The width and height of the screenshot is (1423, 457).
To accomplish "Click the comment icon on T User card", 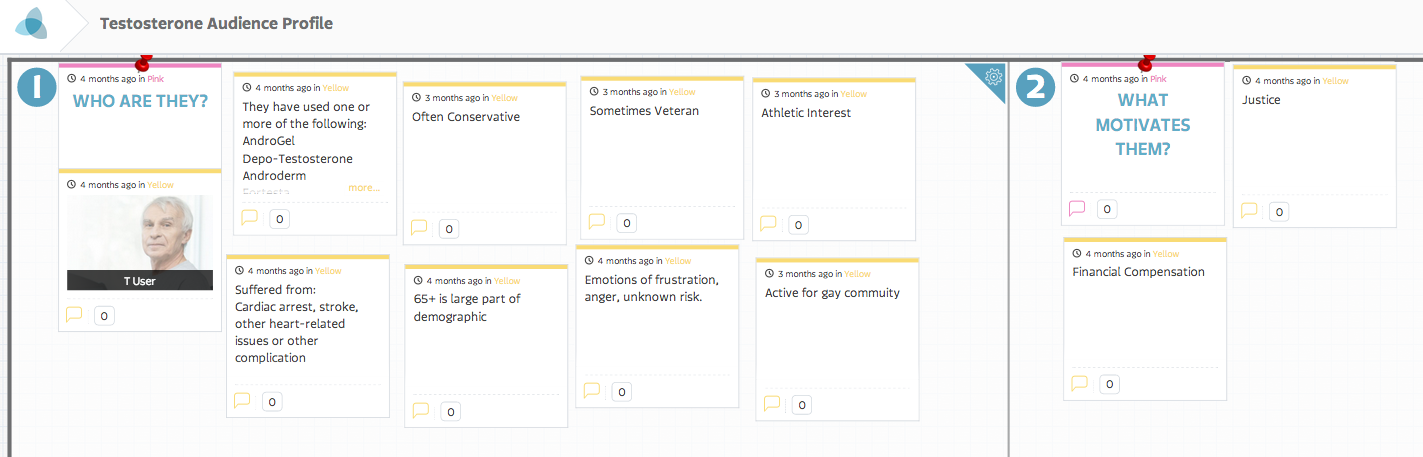I will pos(74,314).
